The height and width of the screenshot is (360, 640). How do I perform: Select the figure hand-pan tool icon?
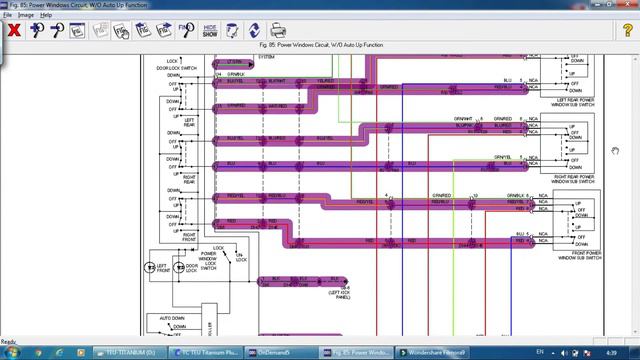[121, 31]
